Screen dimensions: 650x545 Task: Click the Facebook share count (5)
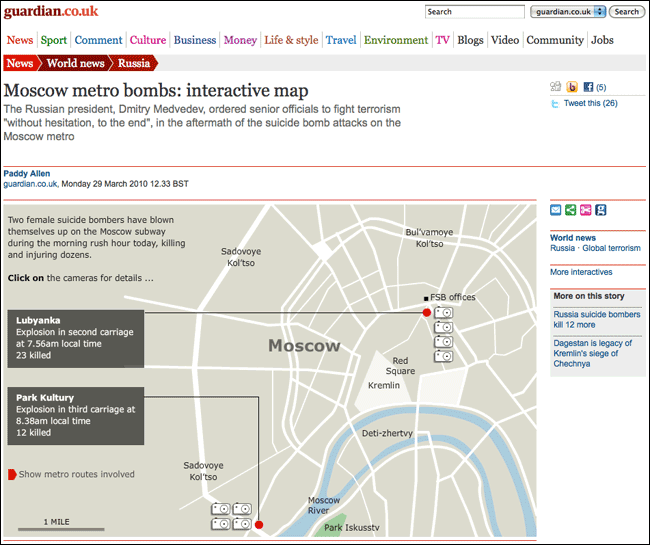click(x=601, y=87)
